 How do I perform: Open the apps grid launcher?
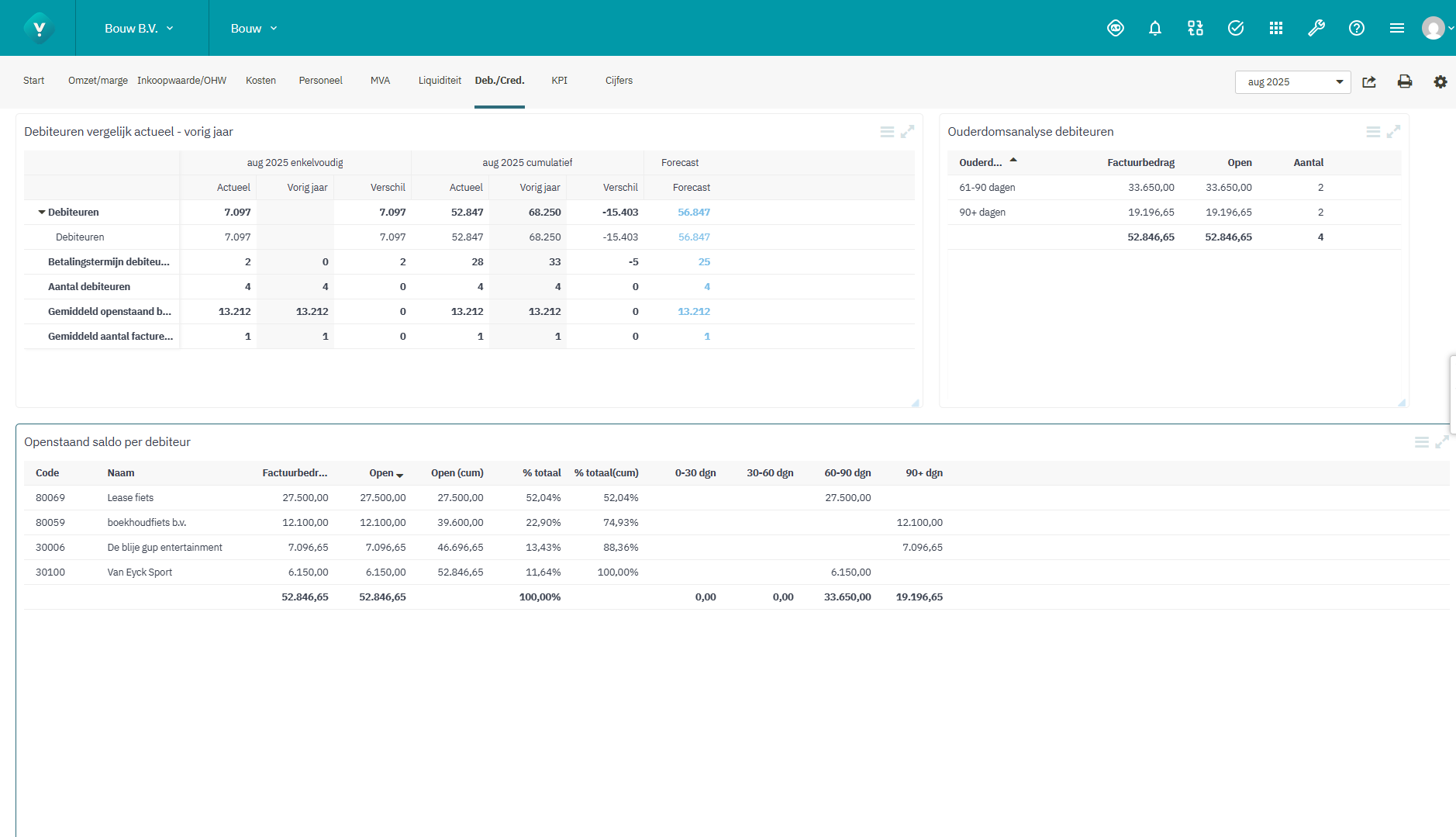coord(1275,28)
